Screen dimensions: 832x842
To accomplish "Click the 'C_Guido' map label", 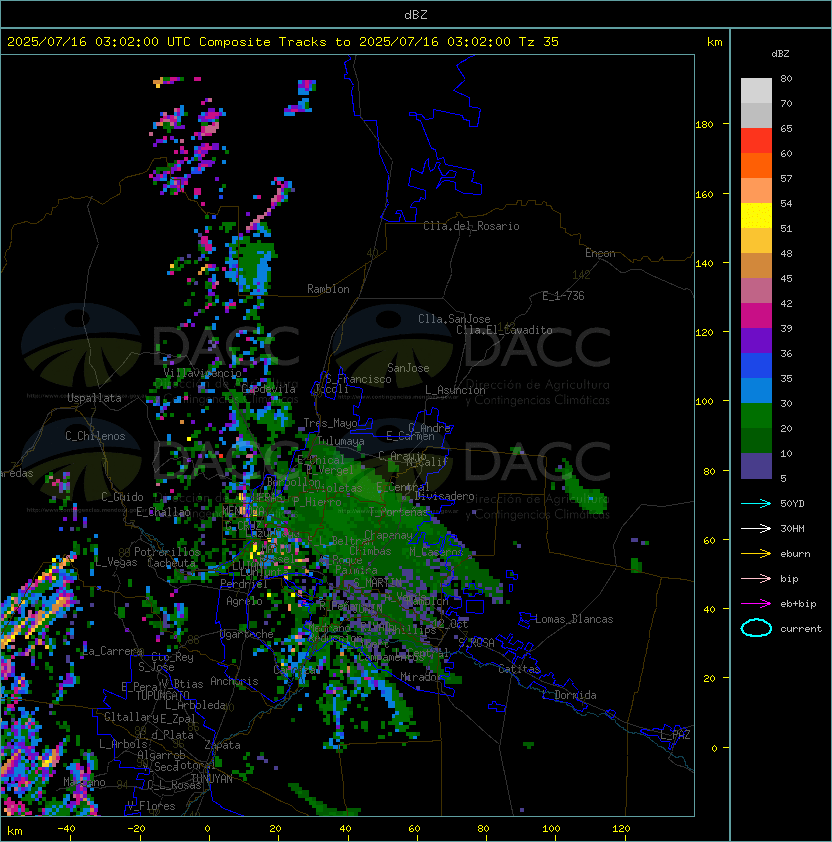I will pyautogui.click(x=122, y=497).
